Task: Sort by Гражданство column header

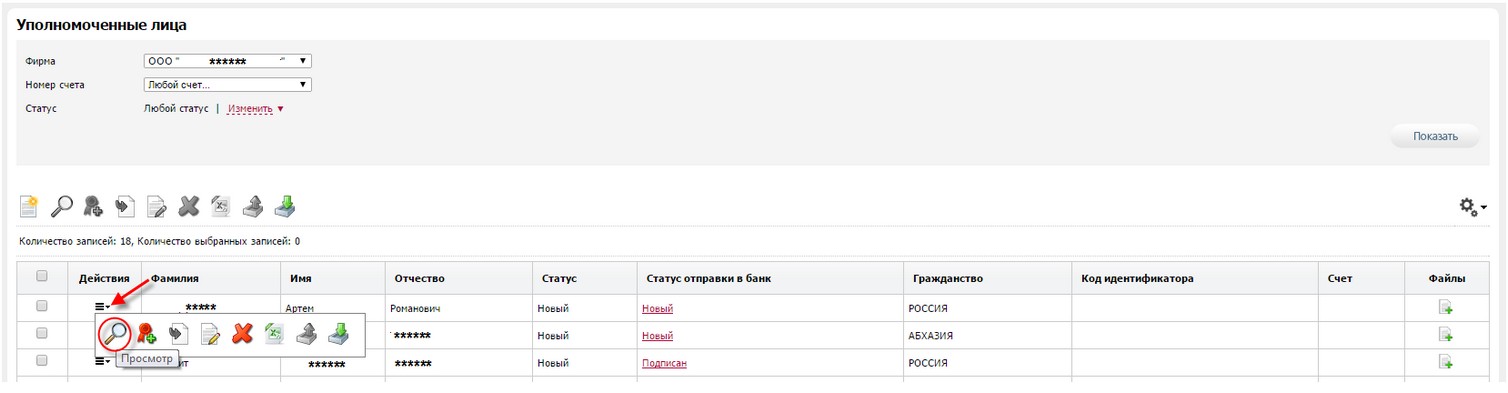Action: [x=946, y=278]
